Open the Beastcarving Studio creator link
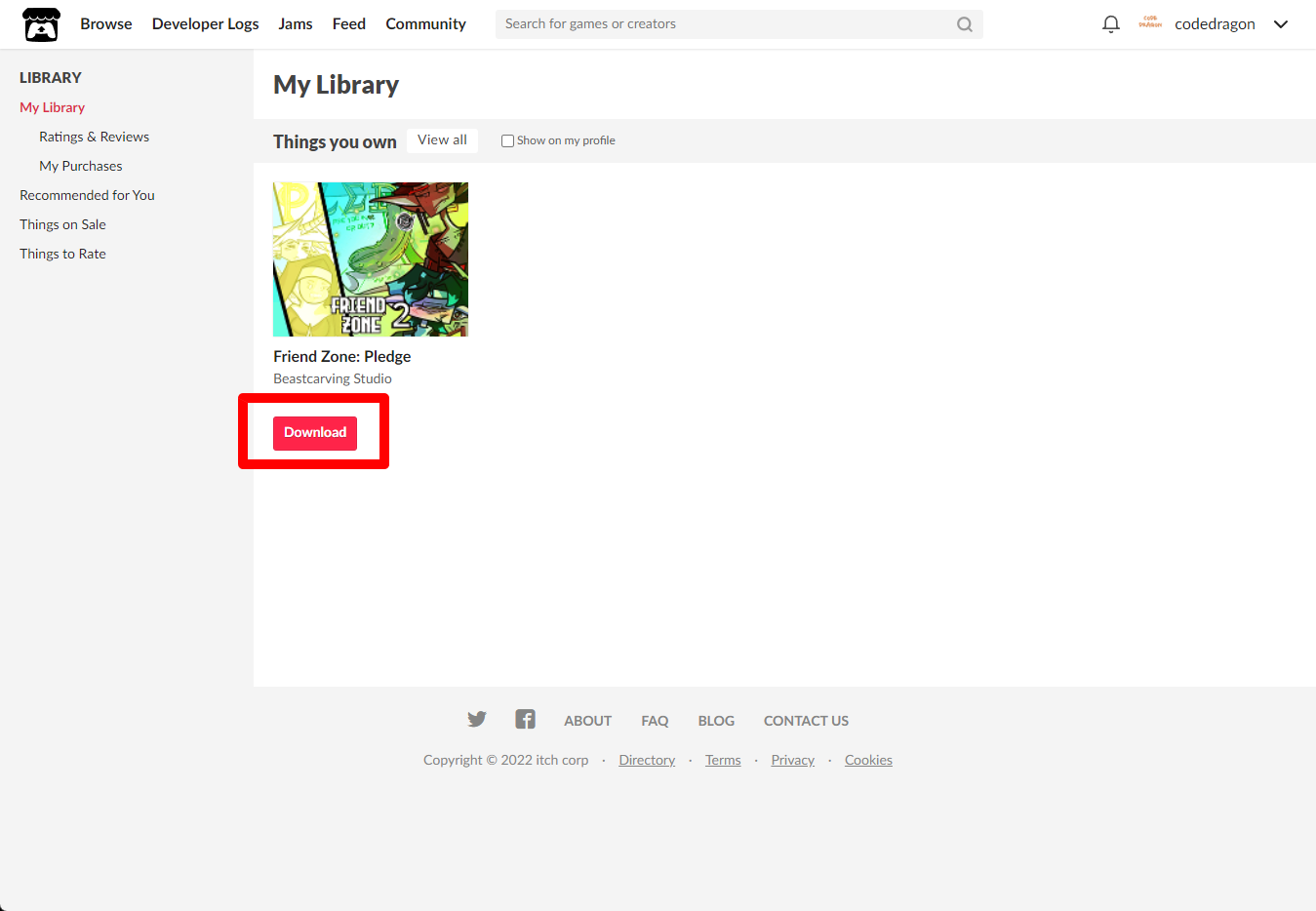1316x911 pixels. pos(333,378)
